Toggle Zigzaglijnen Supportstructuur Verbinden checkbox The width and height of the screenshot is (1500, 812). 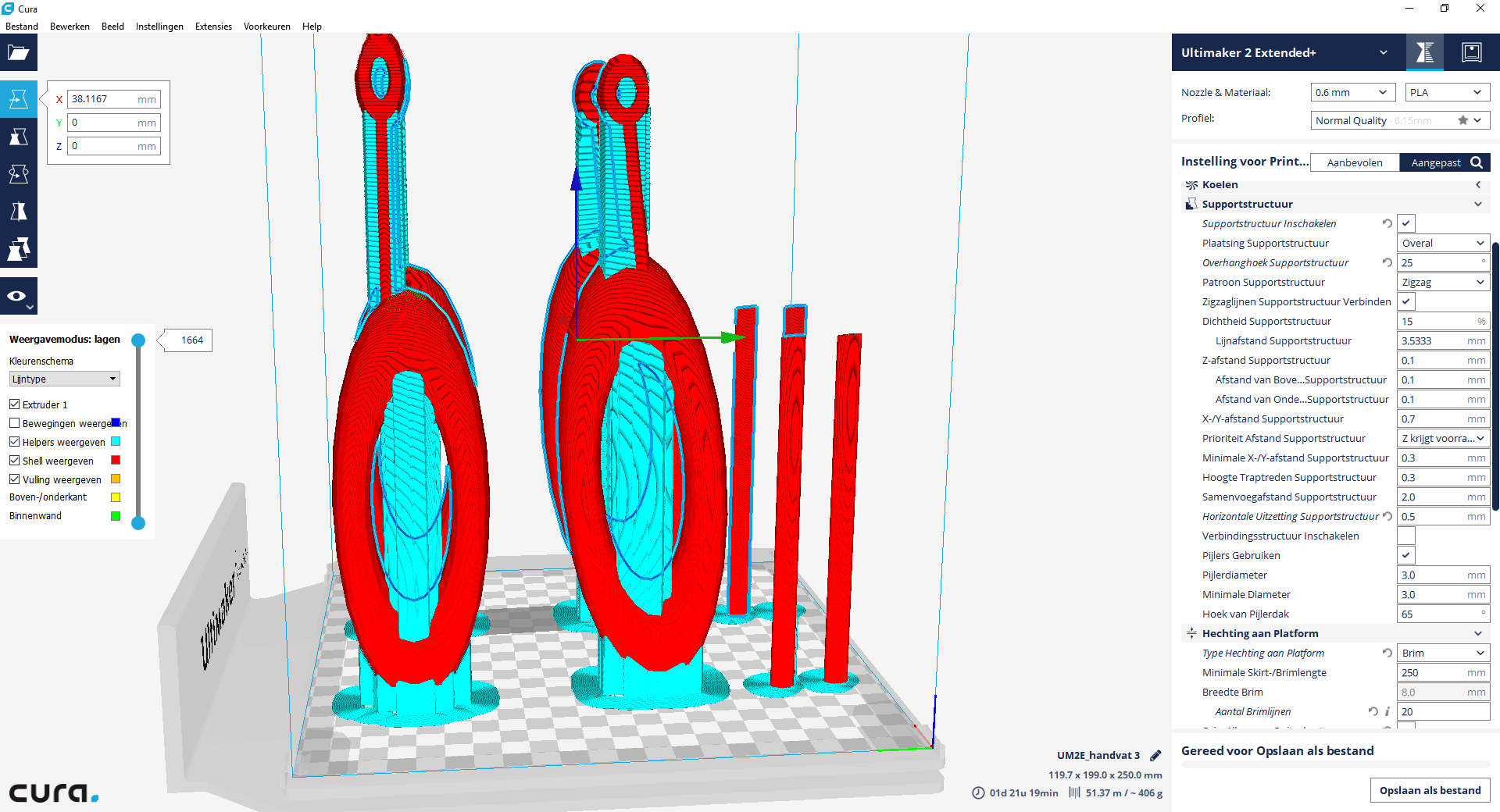[x=1406, y=301]
